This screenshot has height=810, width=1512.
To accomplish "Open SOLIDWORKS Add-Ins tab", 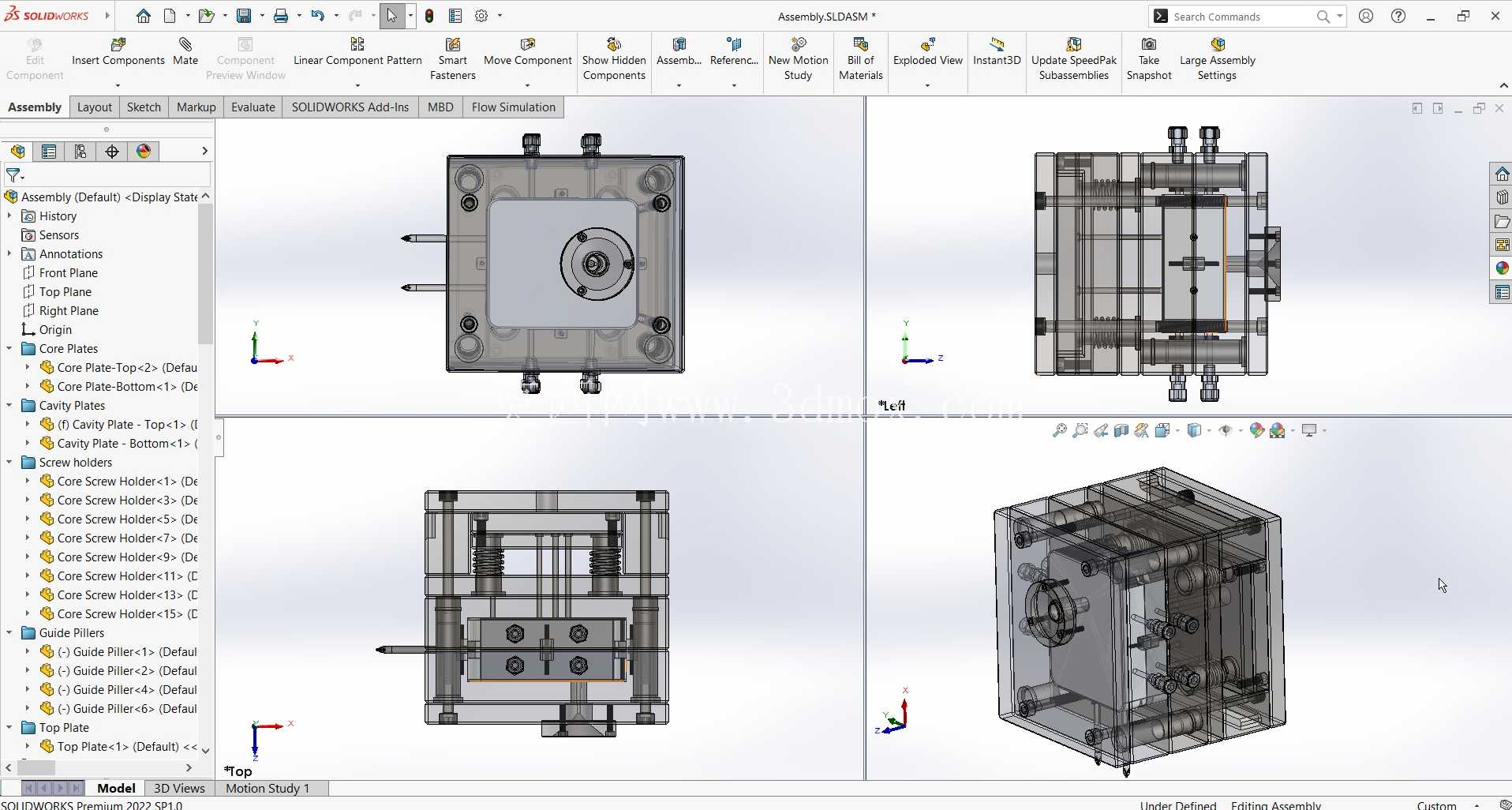I will tap(350, 107).
